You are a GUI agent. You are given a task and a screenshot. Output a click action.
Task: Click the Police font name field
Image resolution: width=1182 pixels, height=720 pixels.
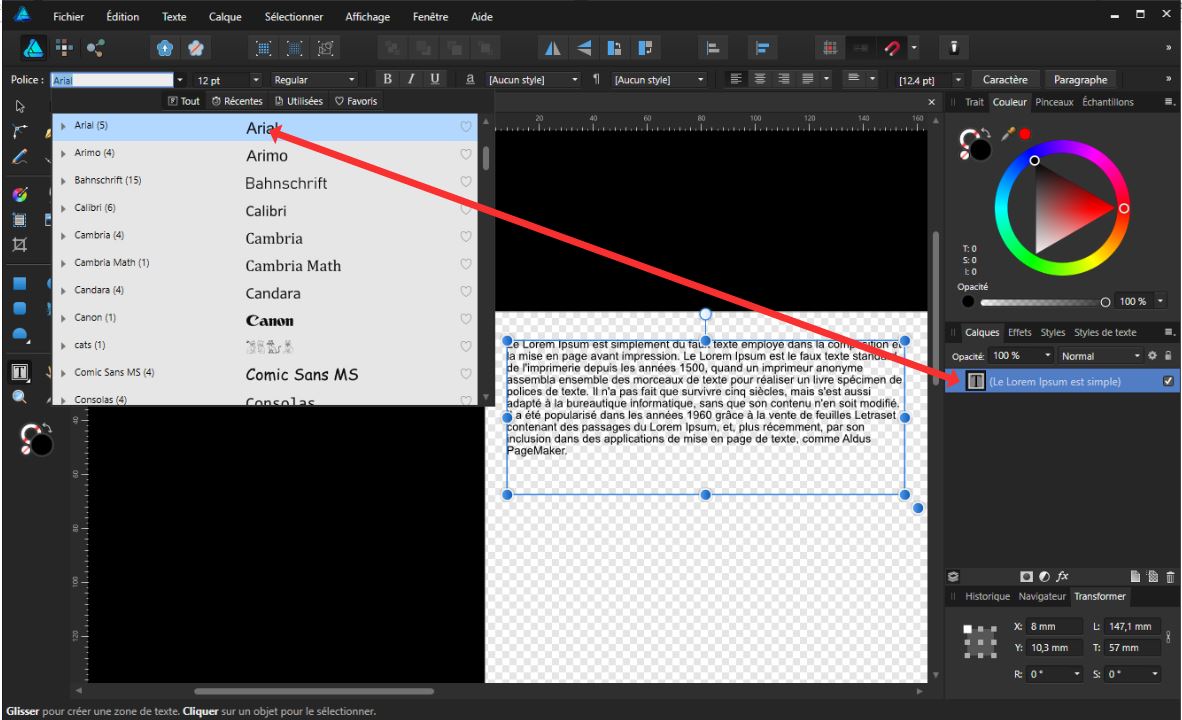tap(112, 79)
